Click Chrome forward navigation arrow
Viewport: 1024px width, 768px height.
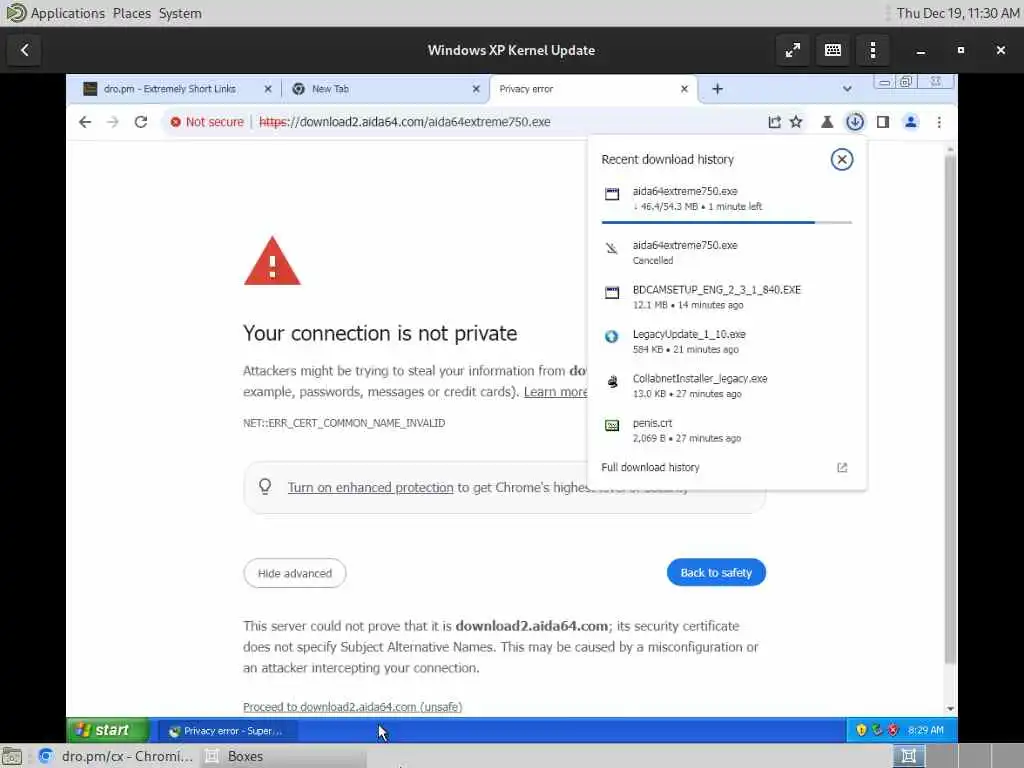(x=112, y=122)
